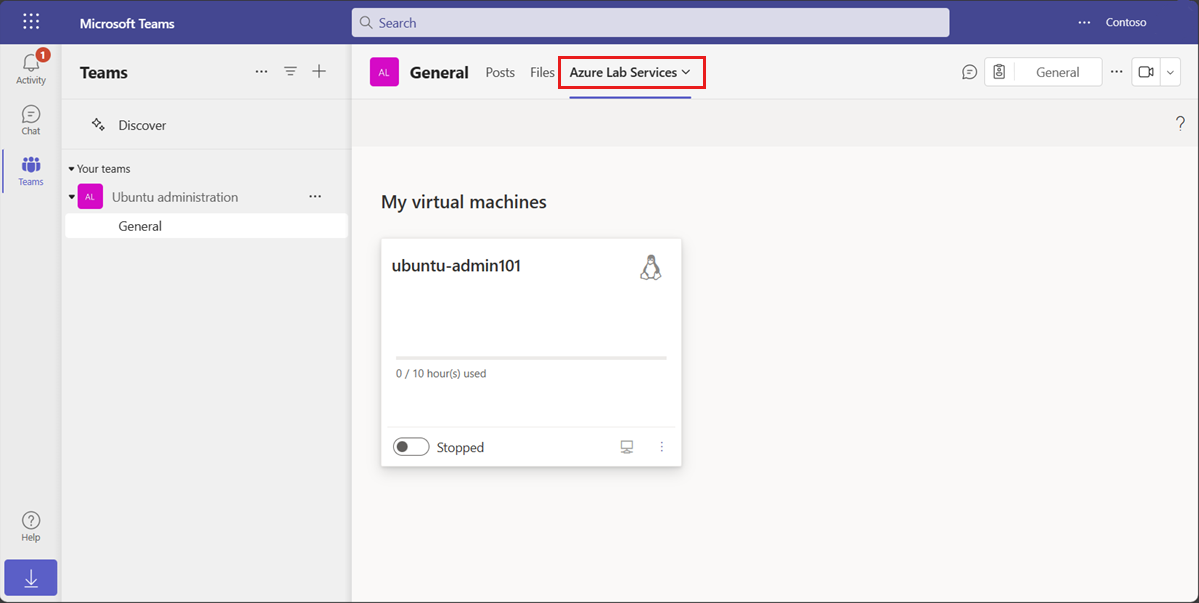This screenshot has height=603, width=1199.
Task: Click the app launcher waffle icon
Action: point(30,20)
